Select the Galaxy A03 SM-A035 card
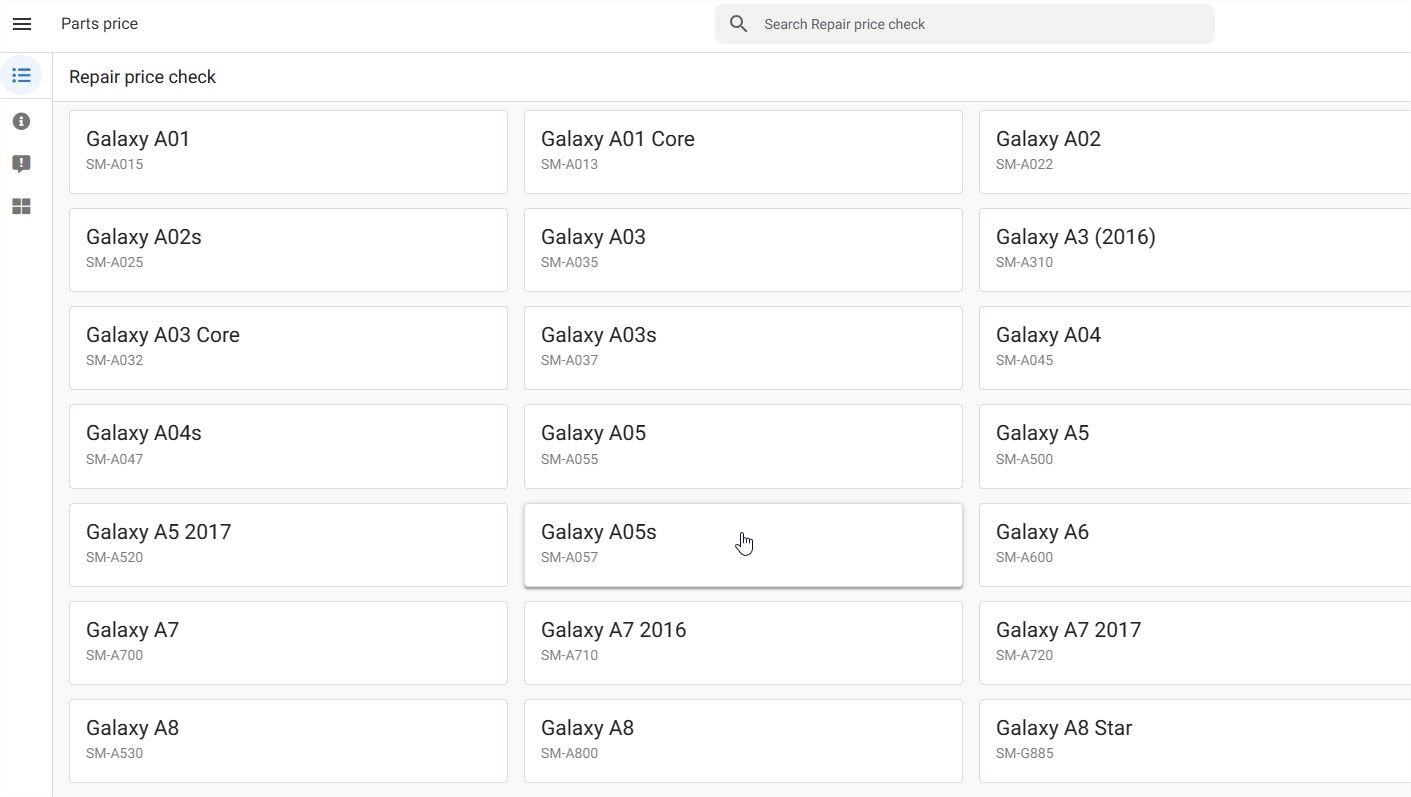Viewport: 1411px width, 797px height. click(x=743, y=250)
